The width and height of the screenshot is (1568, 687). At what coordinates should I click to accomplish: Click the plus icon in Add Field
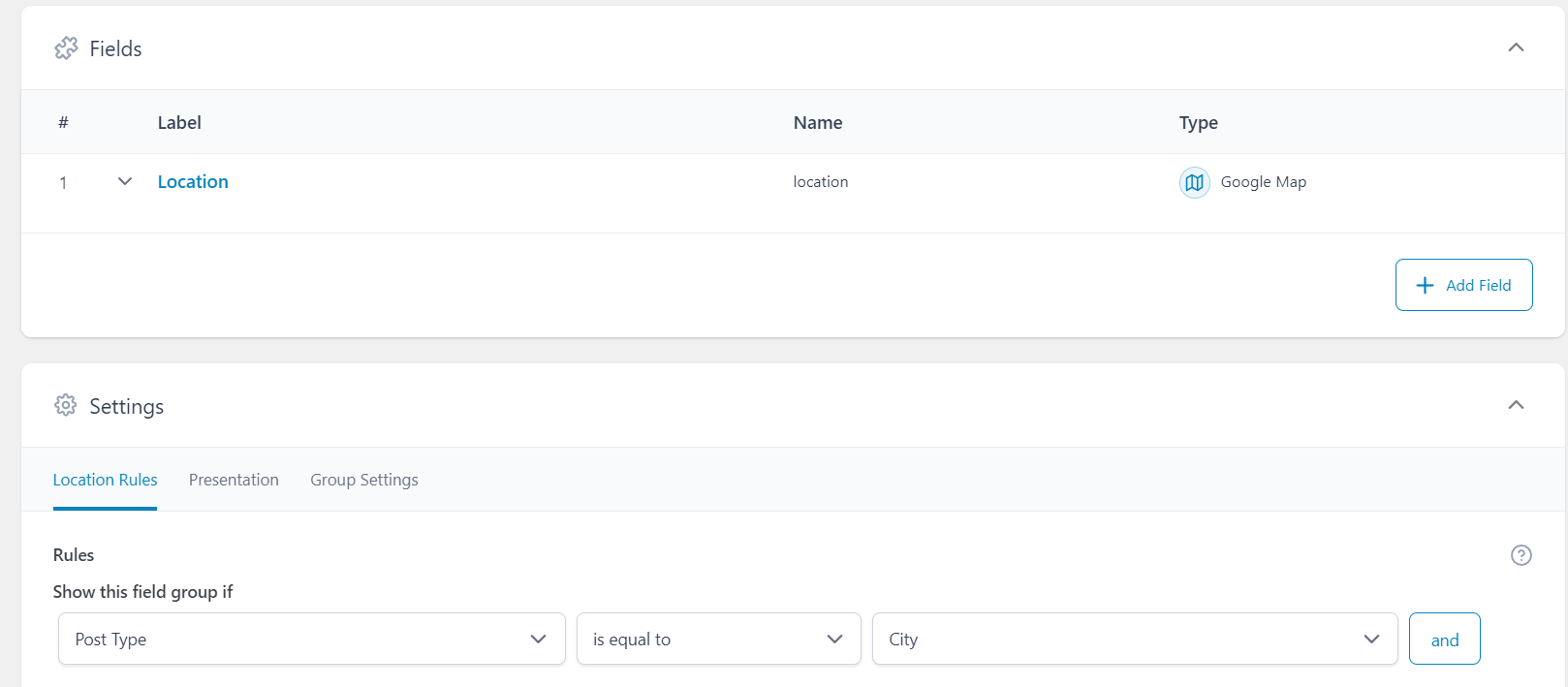[x=1425, y=285]
